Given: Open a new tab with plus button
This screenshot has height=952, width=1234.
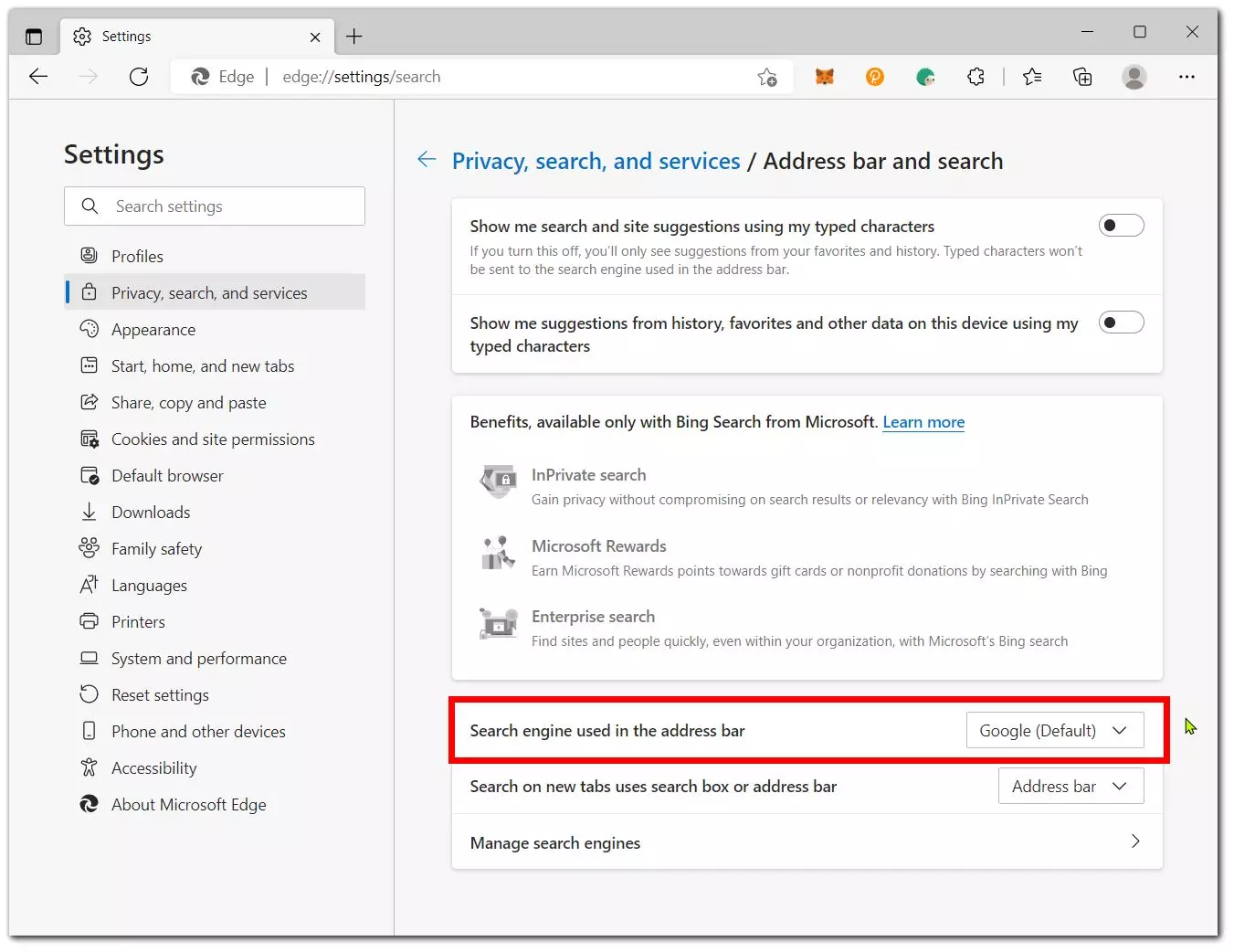Looking at the screenshot, I should click(x=354, y=37).
